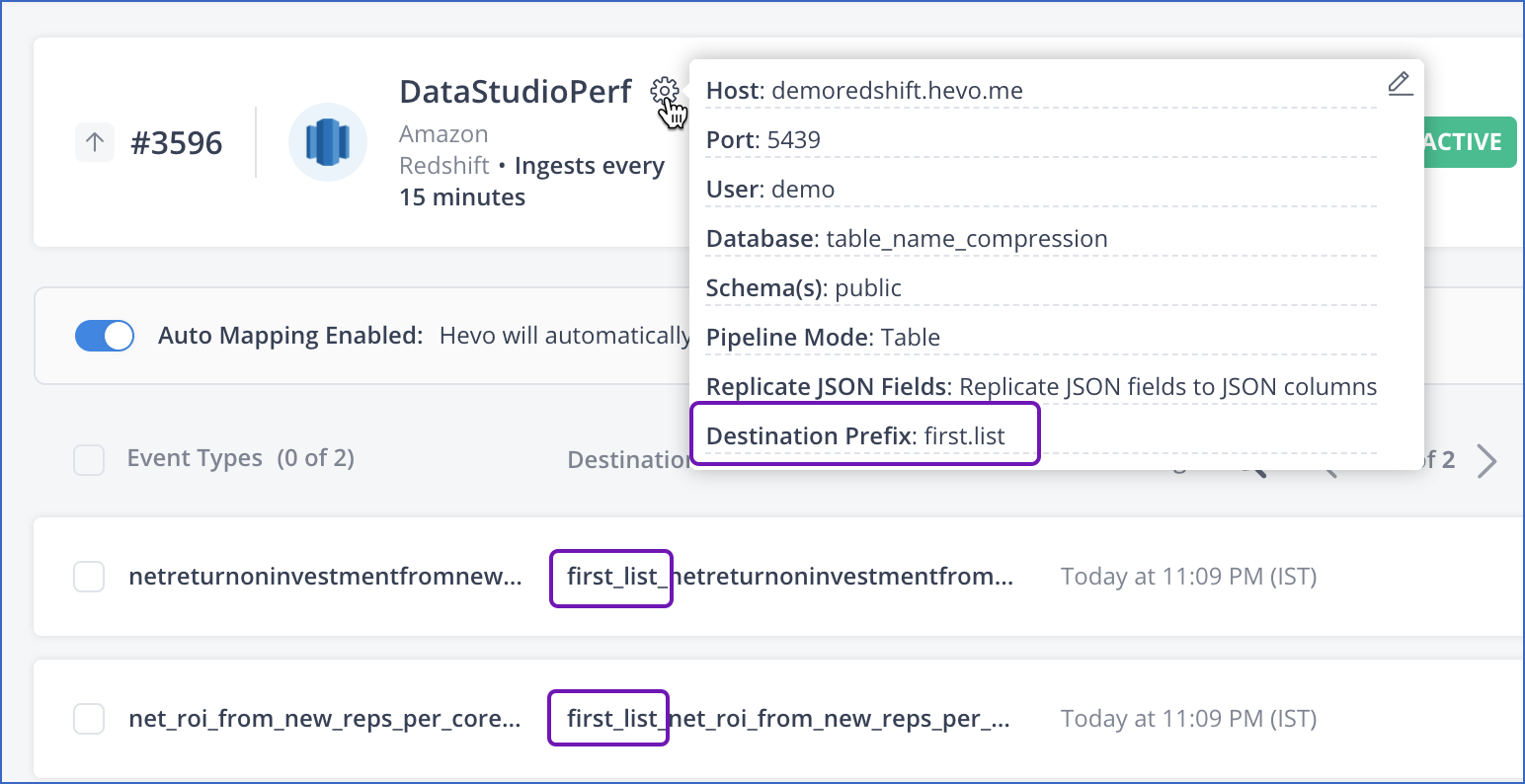Click the Today at 11:09 PM timestamp
The width and height of the screenshot is (1525, 784).
[x=1189, y=576]
